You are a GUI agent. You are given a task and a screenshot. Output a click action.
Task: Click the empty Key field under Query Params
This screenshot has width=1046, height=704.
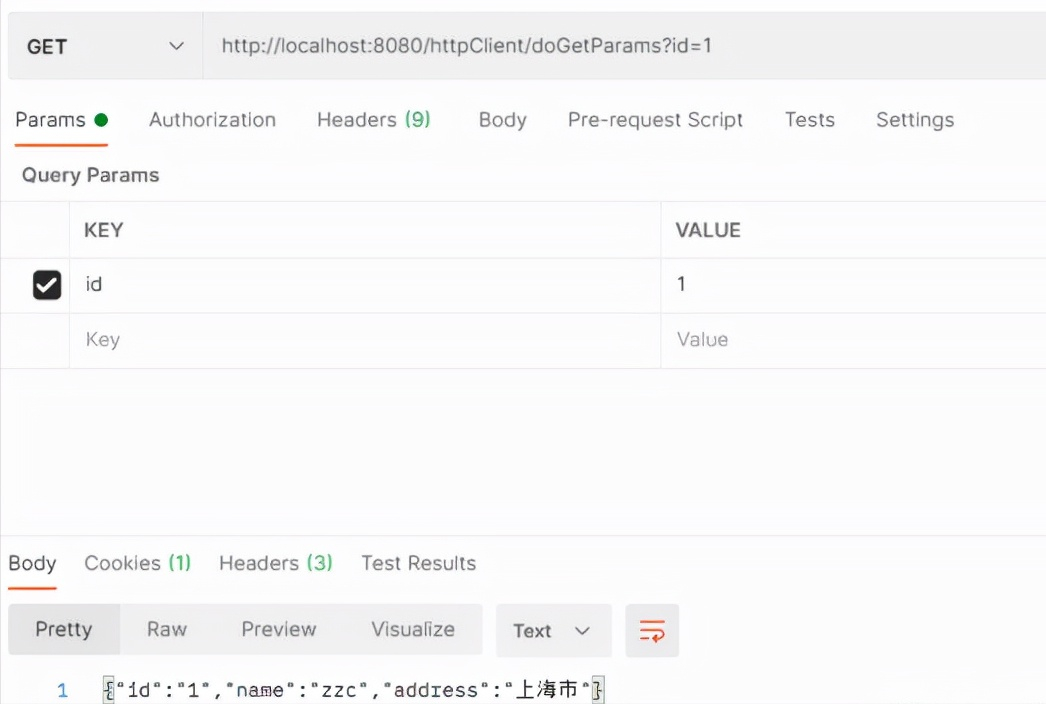coord(200,339)
